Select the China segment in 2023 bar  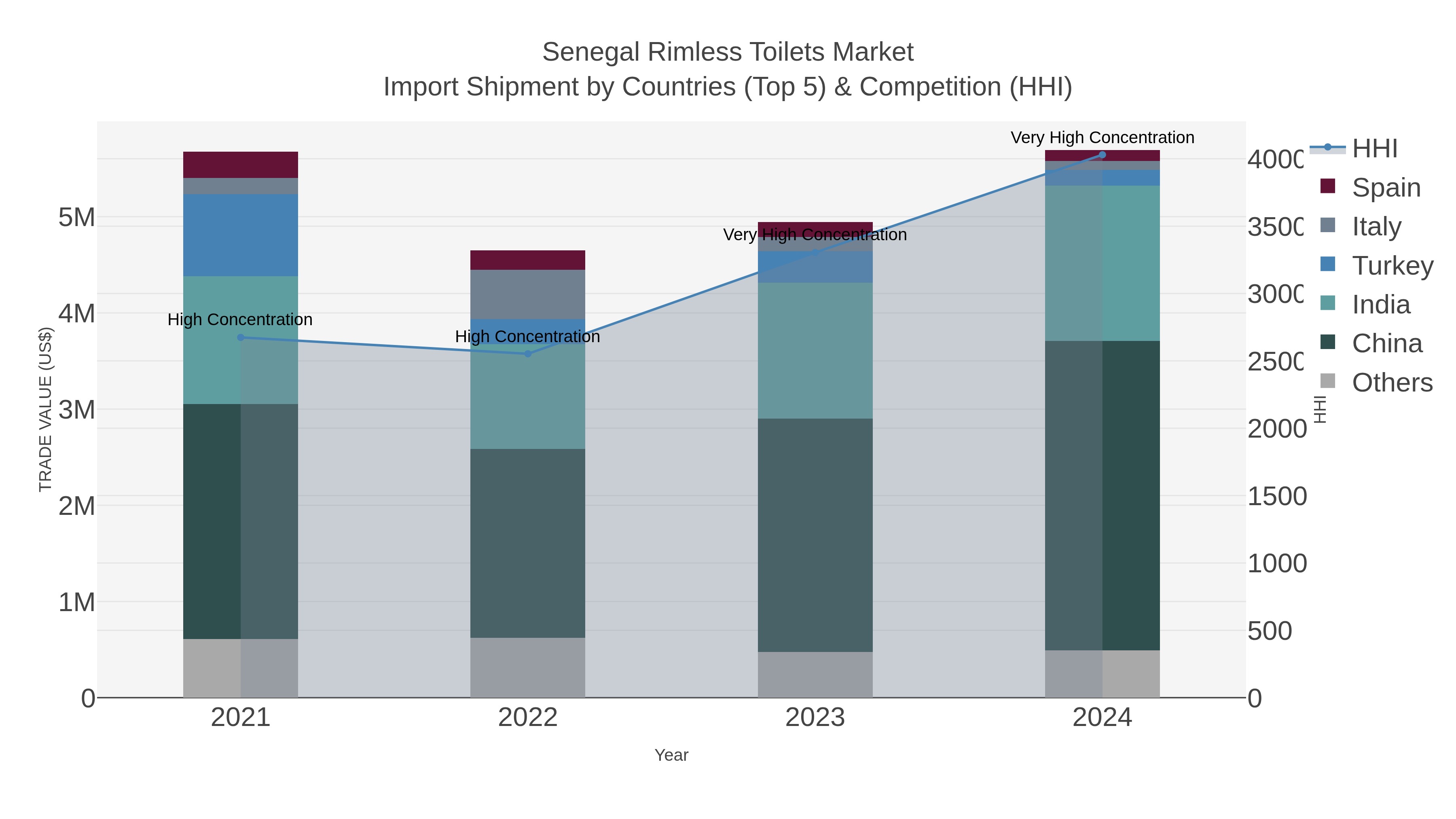click(815, 535)
